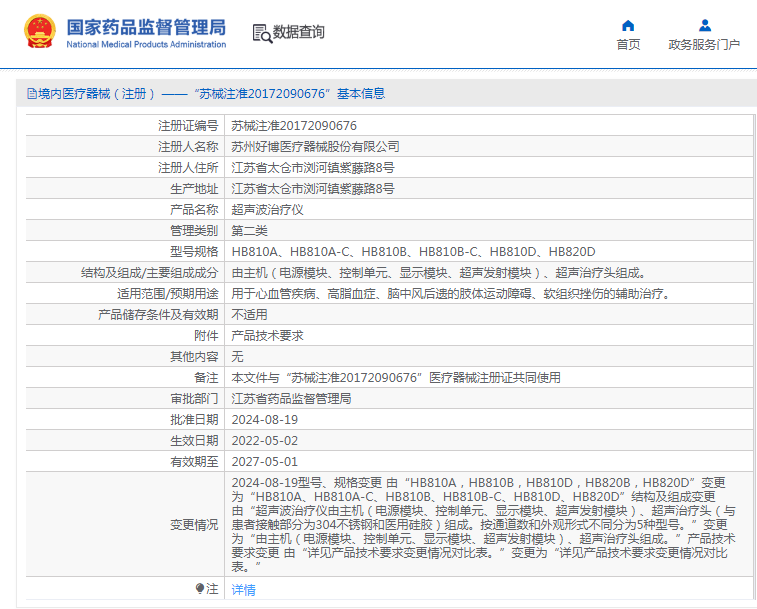
Task: Click the 型号规格 row label
Action: pyautogui.click(x=194, y=252)
